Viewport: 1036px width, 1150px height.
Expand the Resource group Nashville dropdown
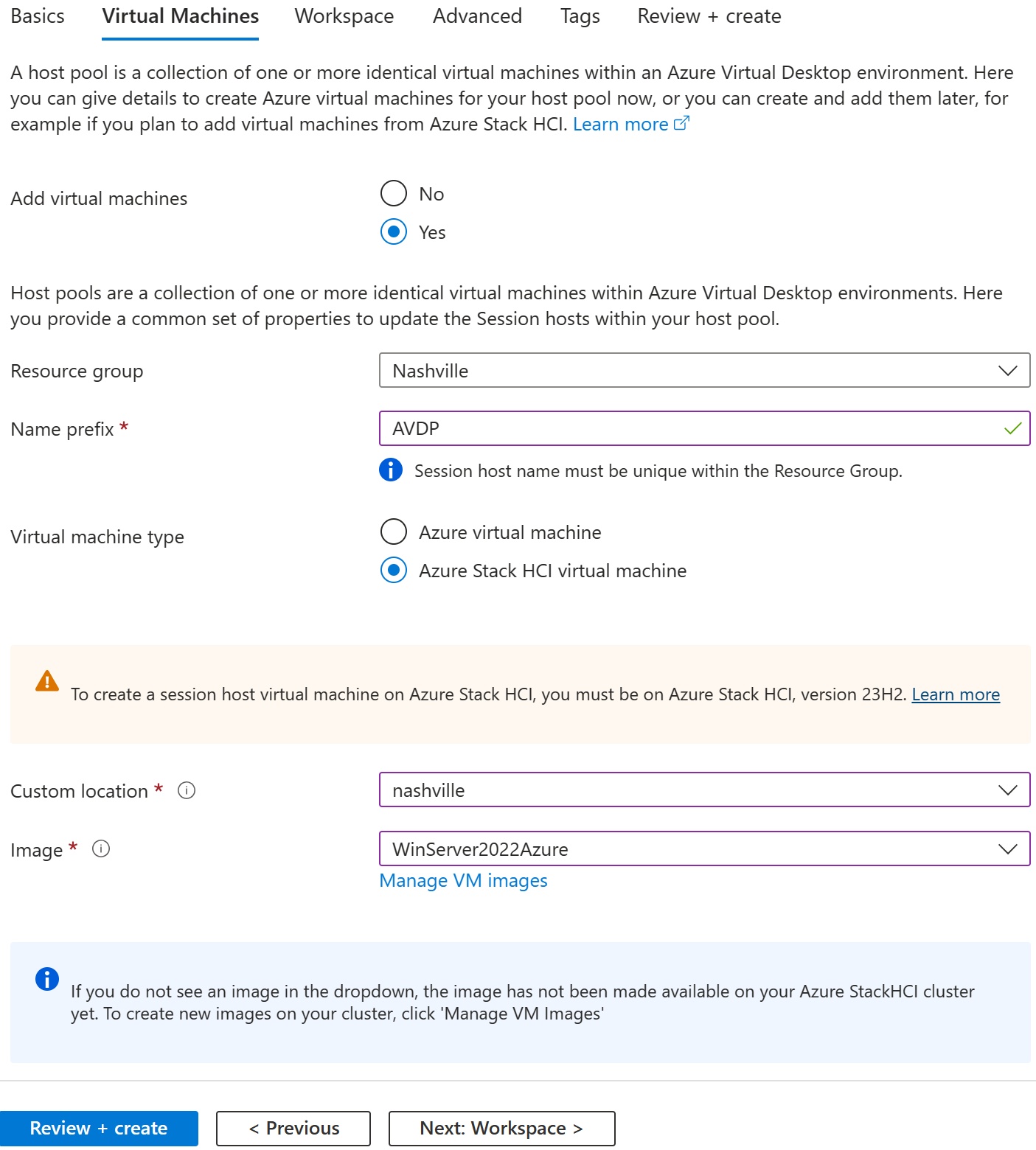705,370
